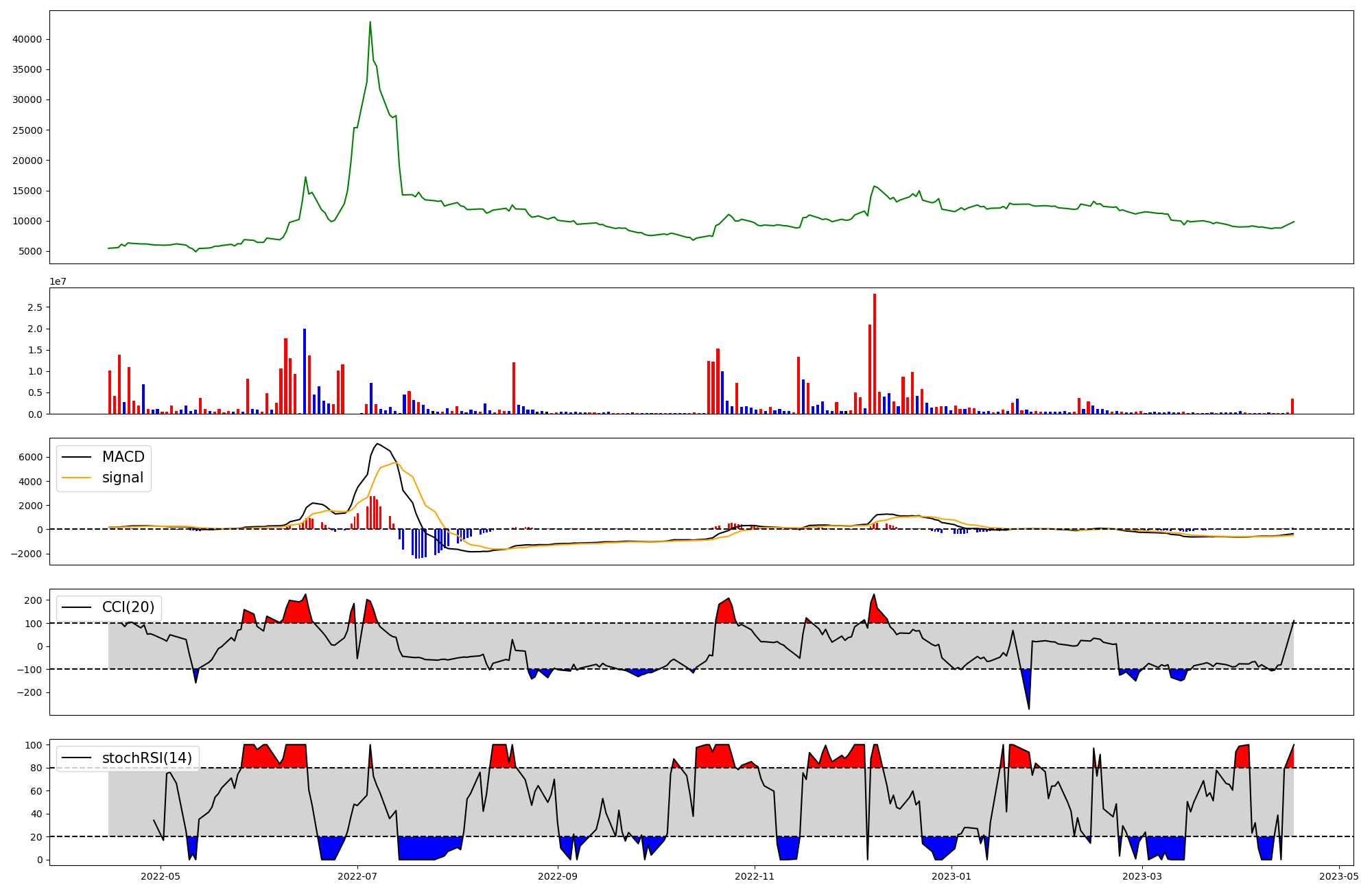Screen dimensions: 1372x892
Task: Click the 200 CCI axis label
Action: click(34, 600)
